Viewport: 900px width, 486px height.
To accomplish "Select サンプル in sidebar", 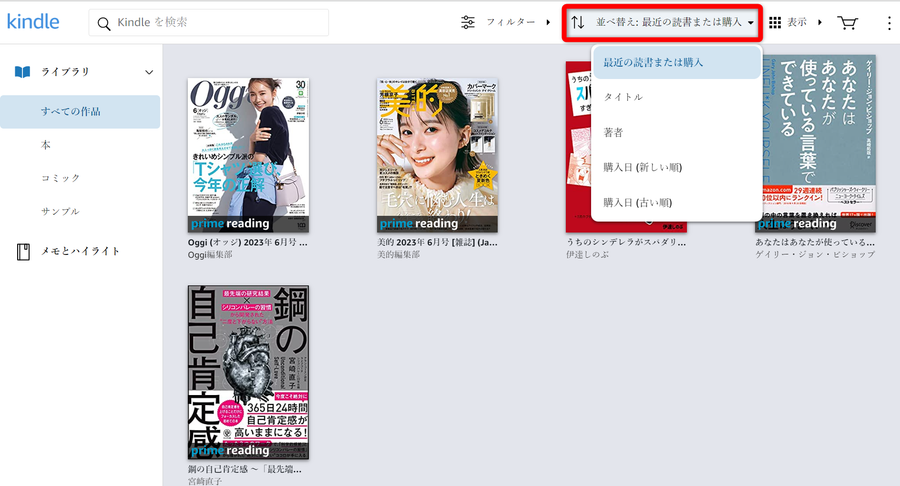I will click(60, 212).
